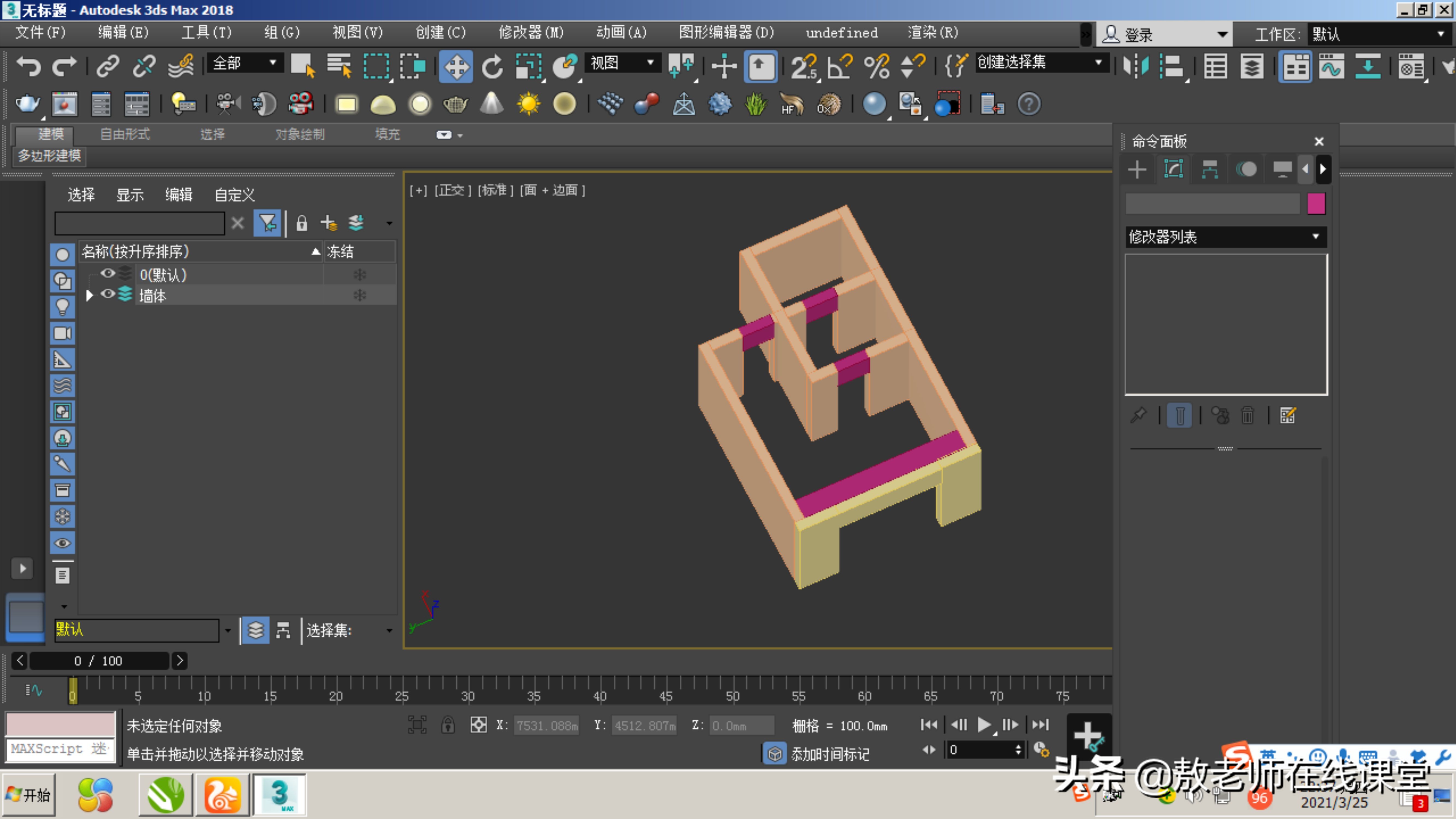Switch to the 自由形式 ribbon tab
Viewport: 1456px width, 819px height.
pos(124,134)
